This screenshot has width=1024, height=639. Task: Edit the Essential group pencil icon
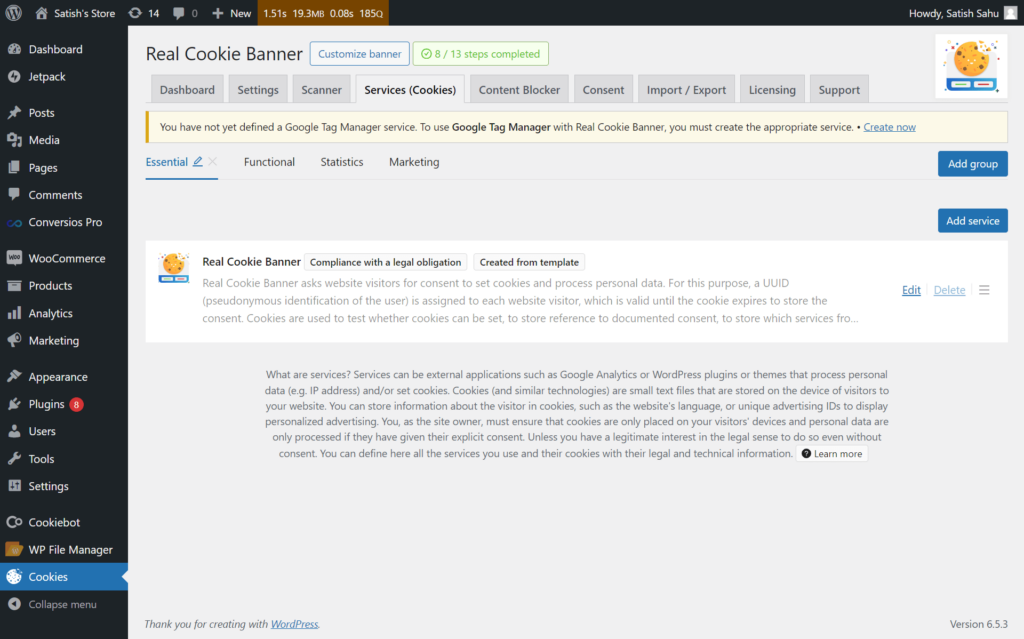pos(197,161)
